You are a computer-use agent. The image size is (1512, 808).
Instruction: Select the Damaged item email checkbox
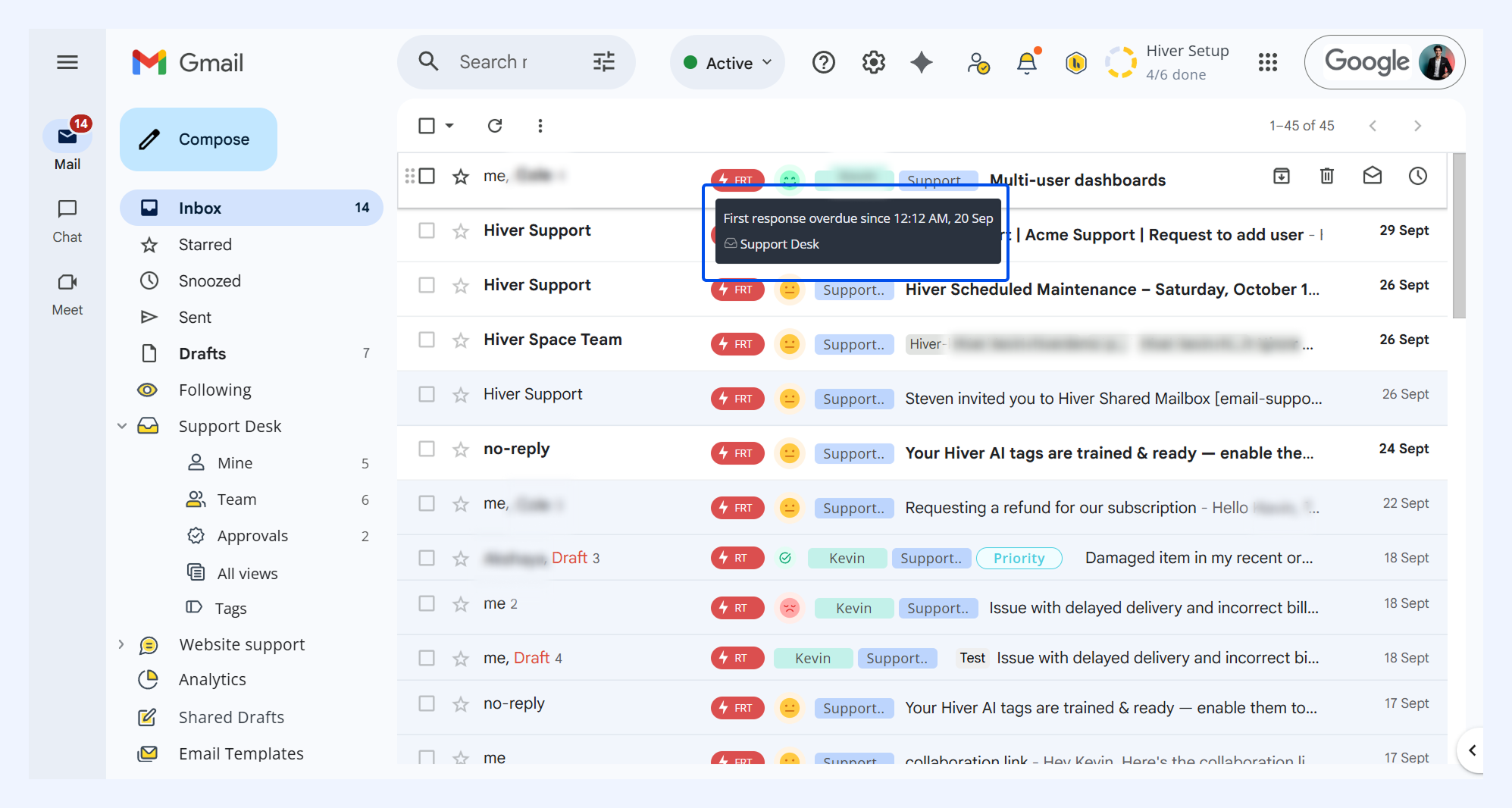pos(427,558)
